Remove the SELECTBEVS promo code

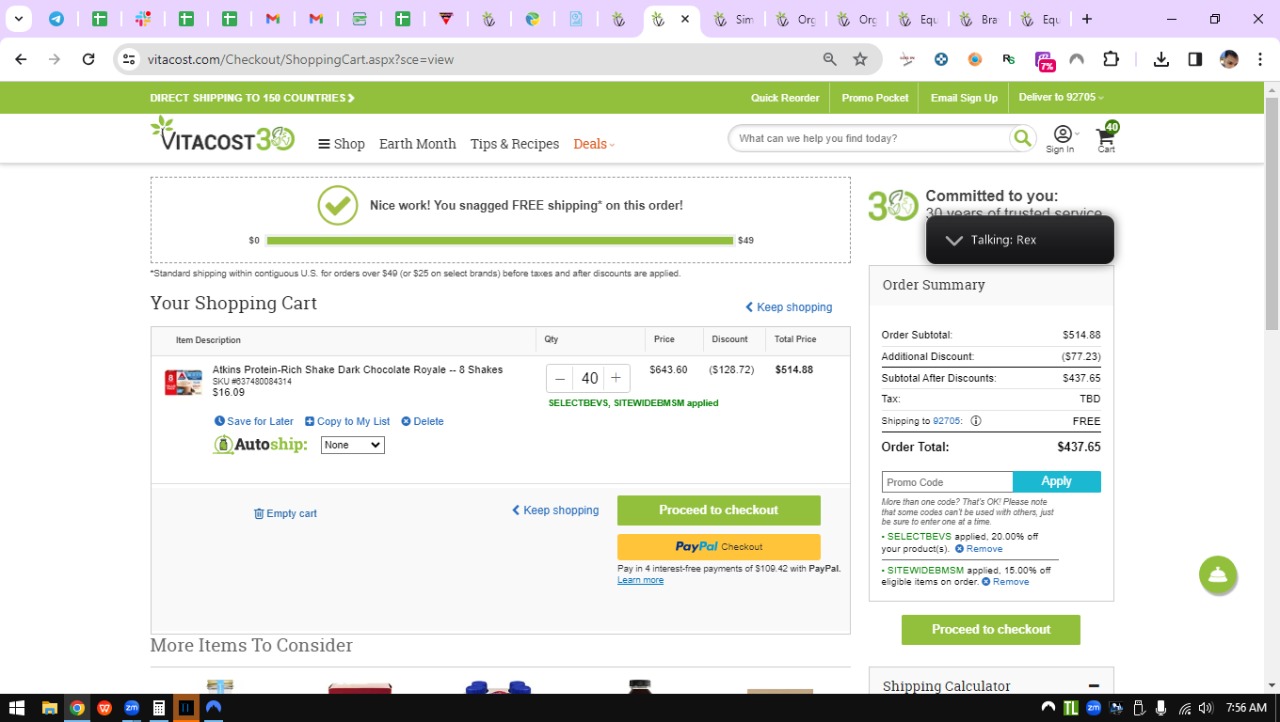point(978,549)
